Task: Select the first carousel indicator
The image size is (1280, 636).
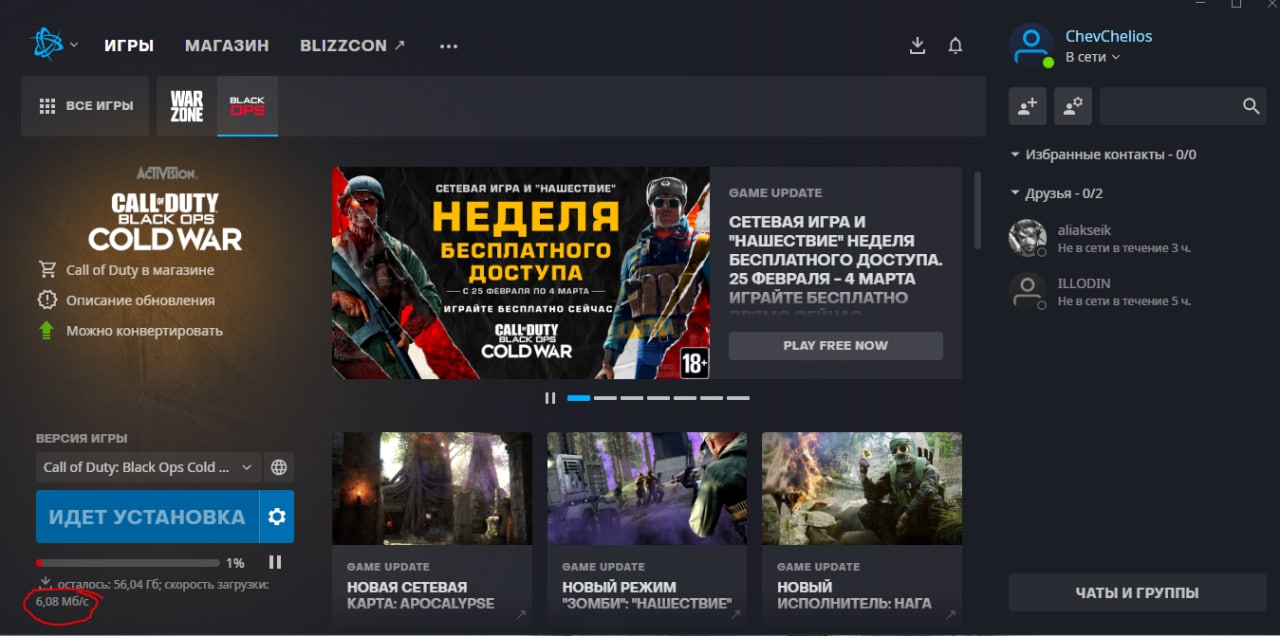Action: pyautogui.click(x=578, y=398)
